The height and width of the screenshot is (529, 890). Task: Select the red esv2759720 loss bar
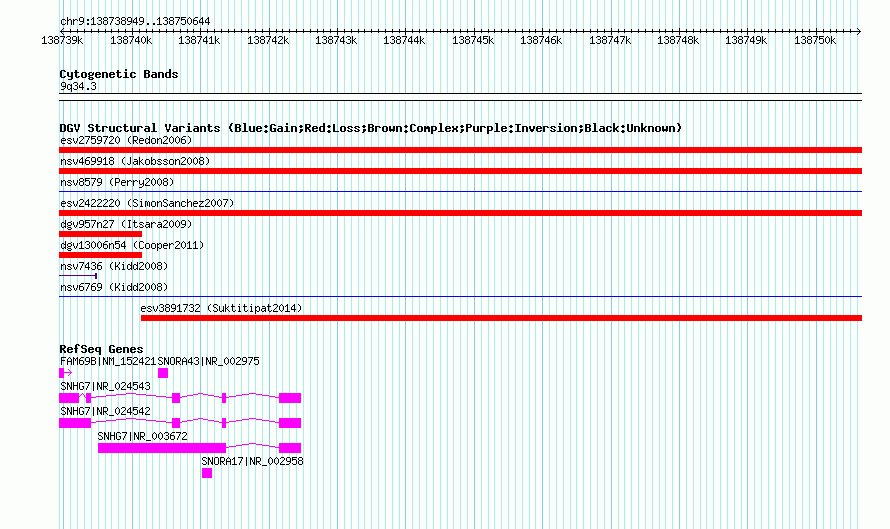point(460,150)
